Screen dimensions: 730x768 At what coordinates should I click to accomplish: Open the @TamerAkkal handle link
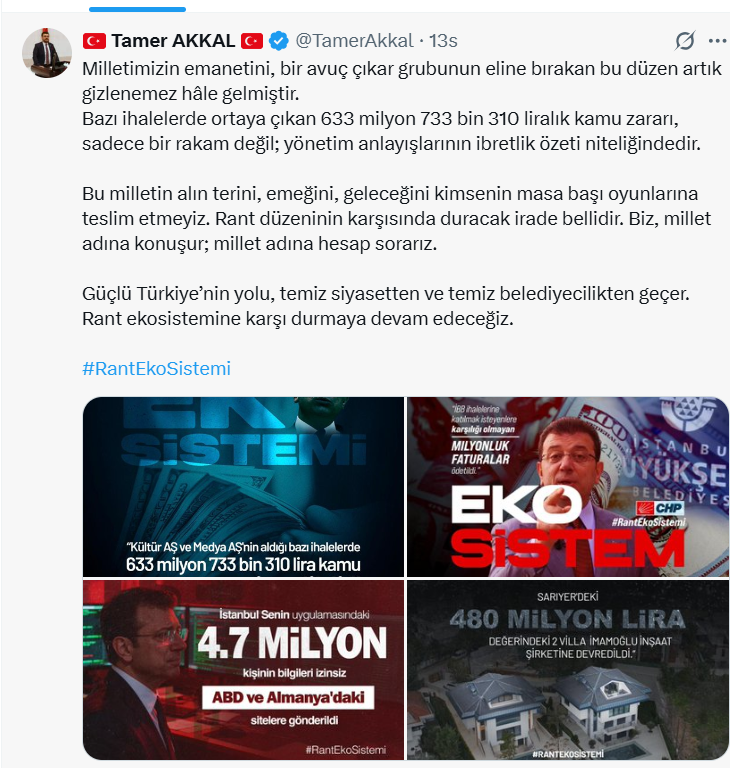354,41
